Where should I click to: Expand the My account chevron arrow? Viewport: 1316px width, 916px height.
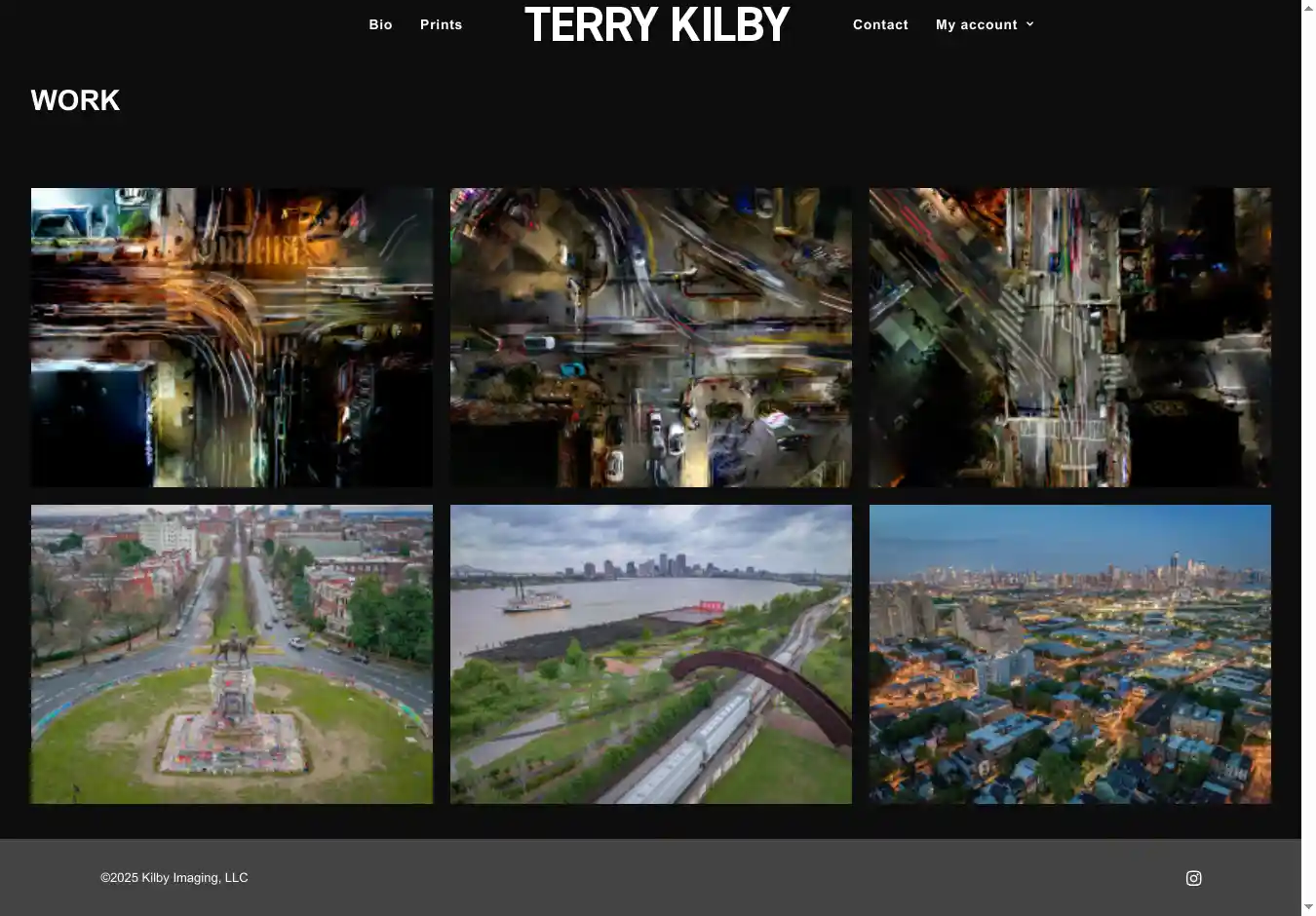[x=1030, y=24]
